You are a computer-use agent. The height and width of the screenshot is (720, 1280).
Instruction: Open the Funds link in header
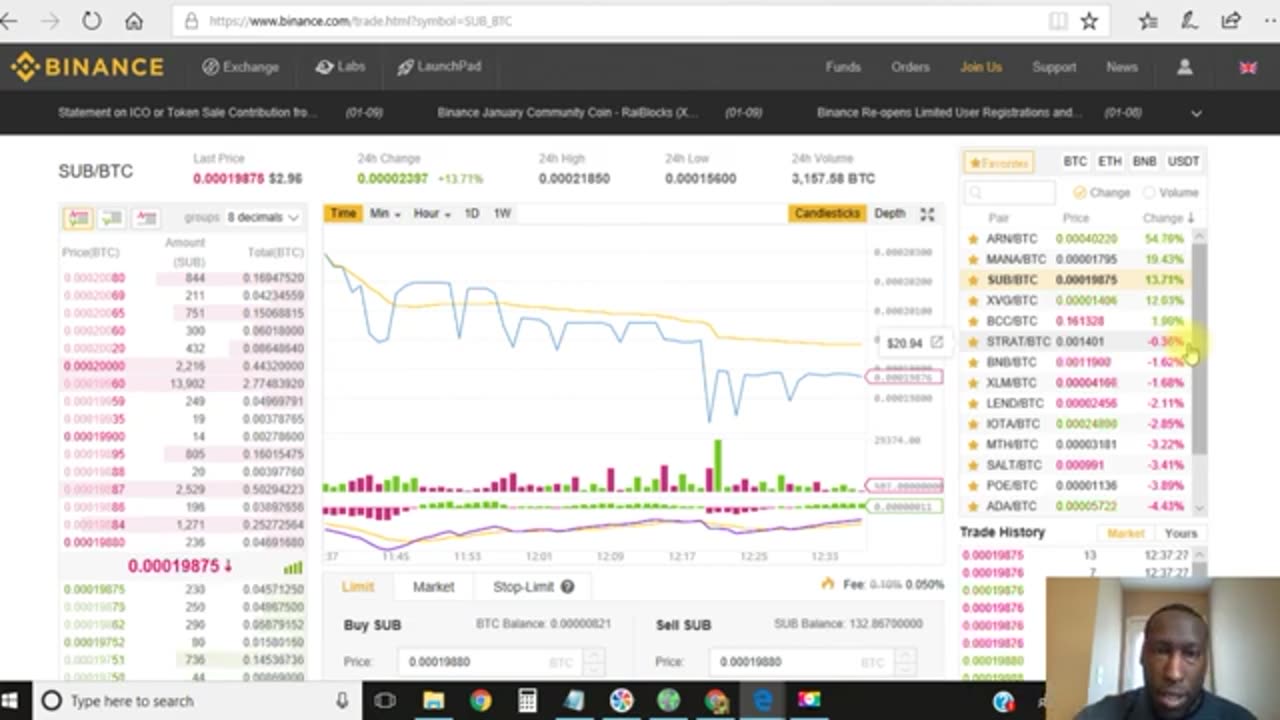(x=843, y=67)
